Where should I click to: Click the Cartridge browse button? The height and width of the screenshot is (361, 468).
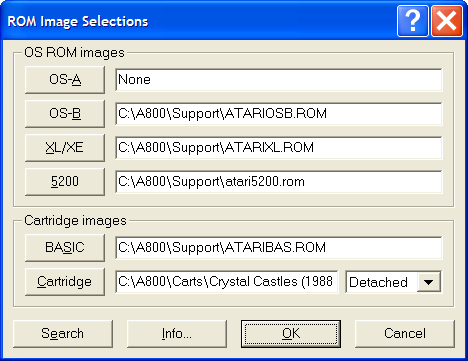[65, 282]
